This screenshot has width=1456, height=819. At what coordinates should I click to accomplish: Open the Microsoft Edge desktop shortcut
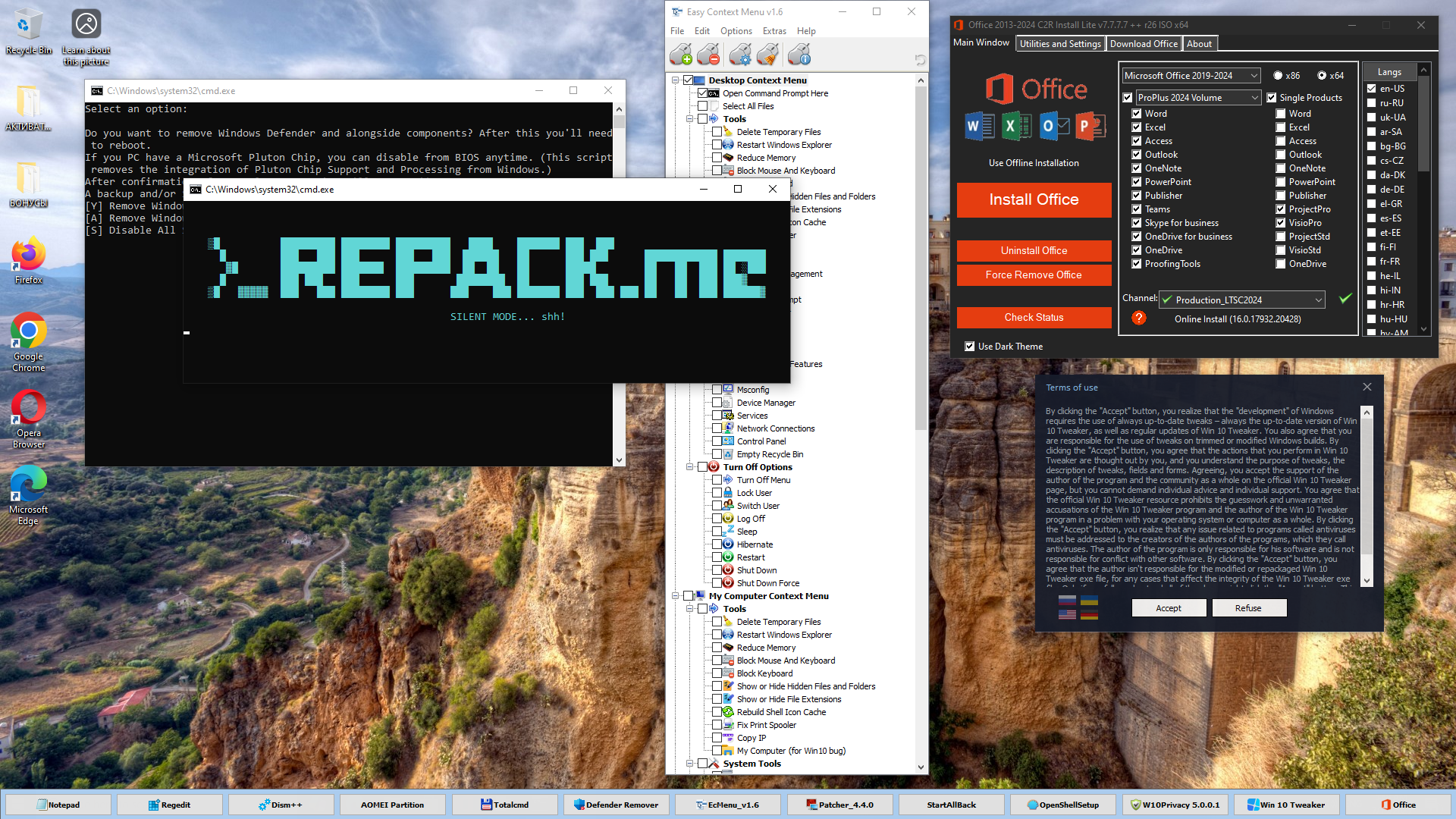[x=28, y=496]
